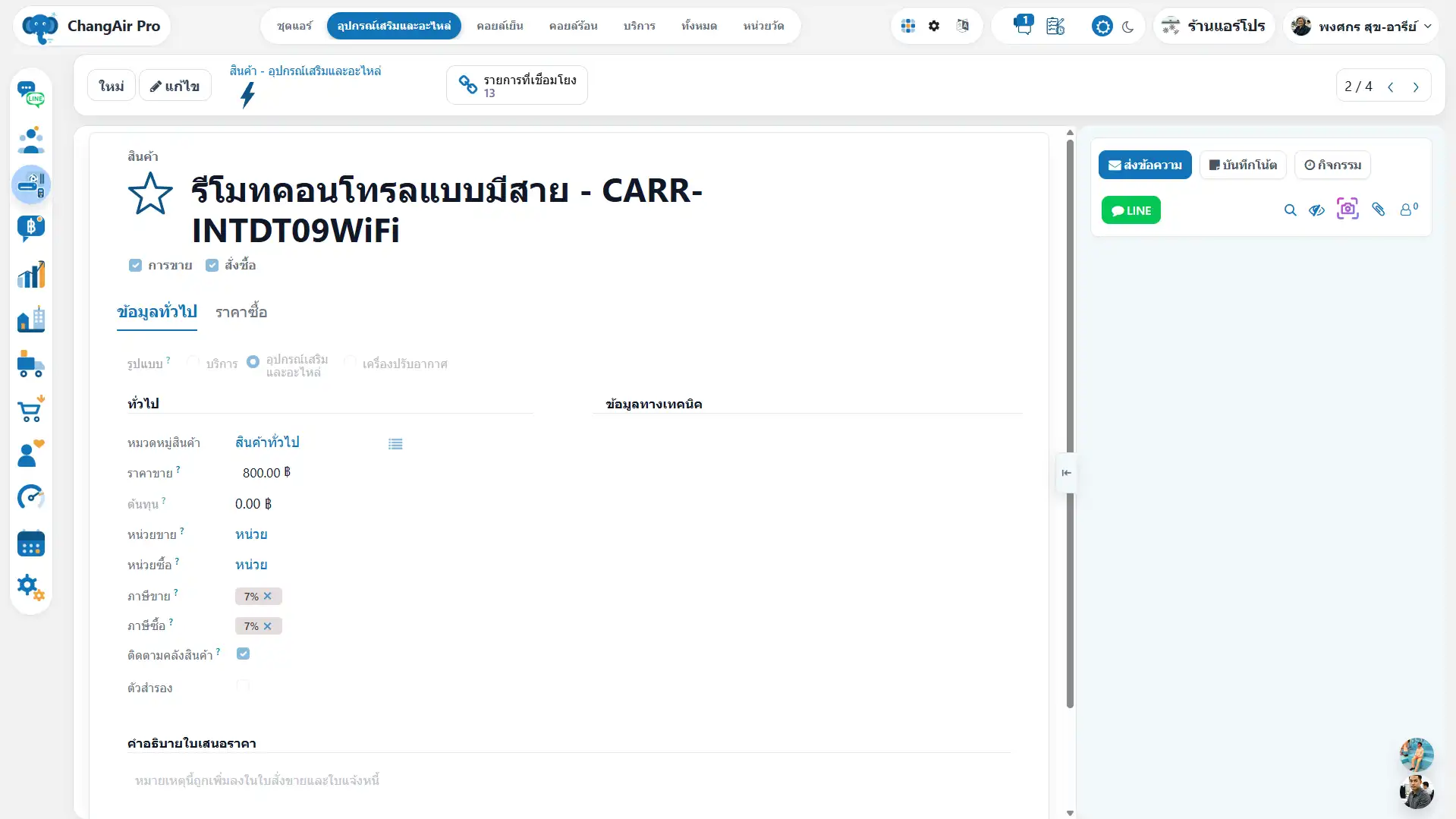Open shopping cart sidebar icon
Image resolution: width=1456 pixels, height=819 pixels.
[x=31, y=409]
